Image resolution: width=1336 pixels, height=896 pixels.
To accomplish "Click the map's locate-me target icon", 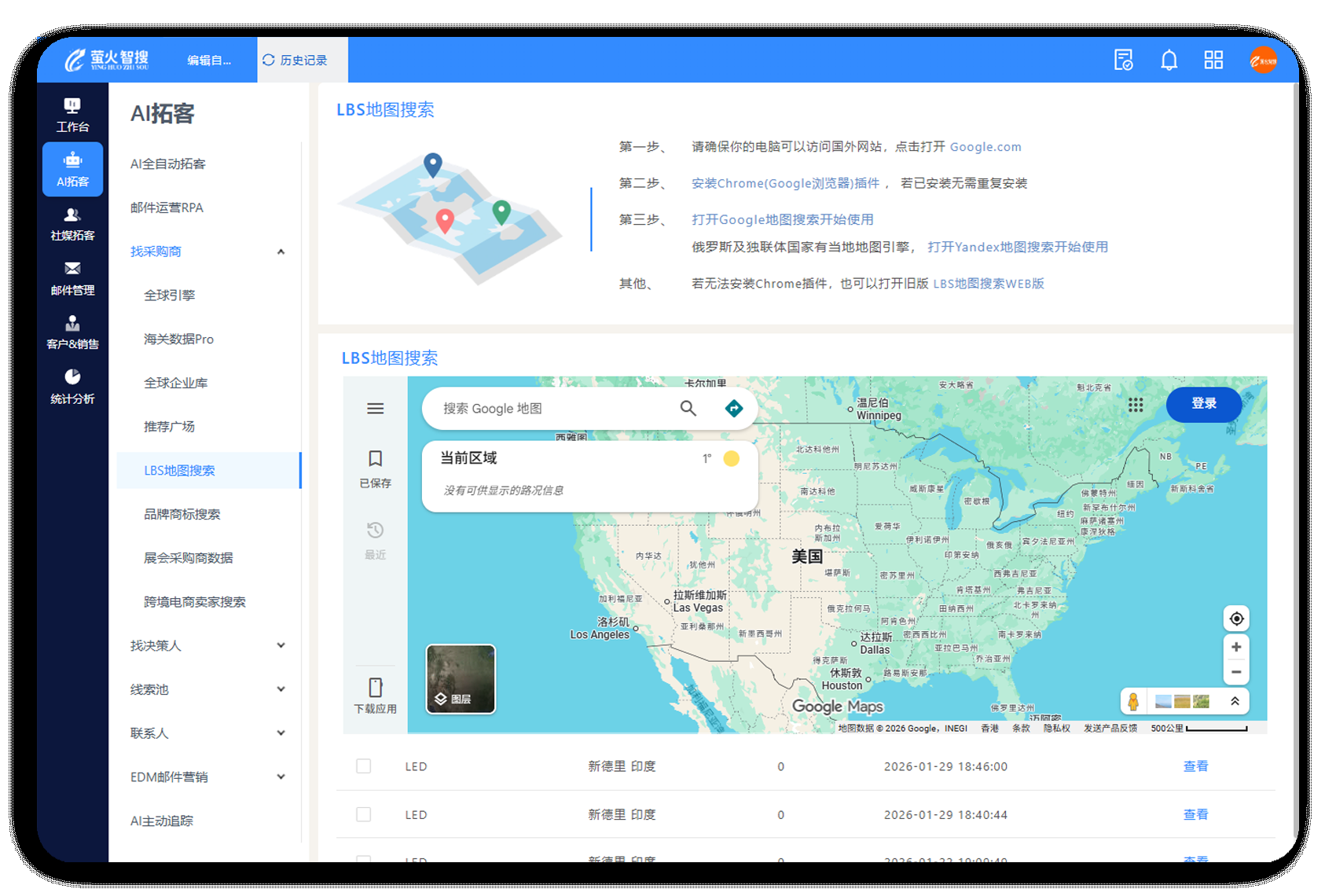I will click(x=1236, y=619).
